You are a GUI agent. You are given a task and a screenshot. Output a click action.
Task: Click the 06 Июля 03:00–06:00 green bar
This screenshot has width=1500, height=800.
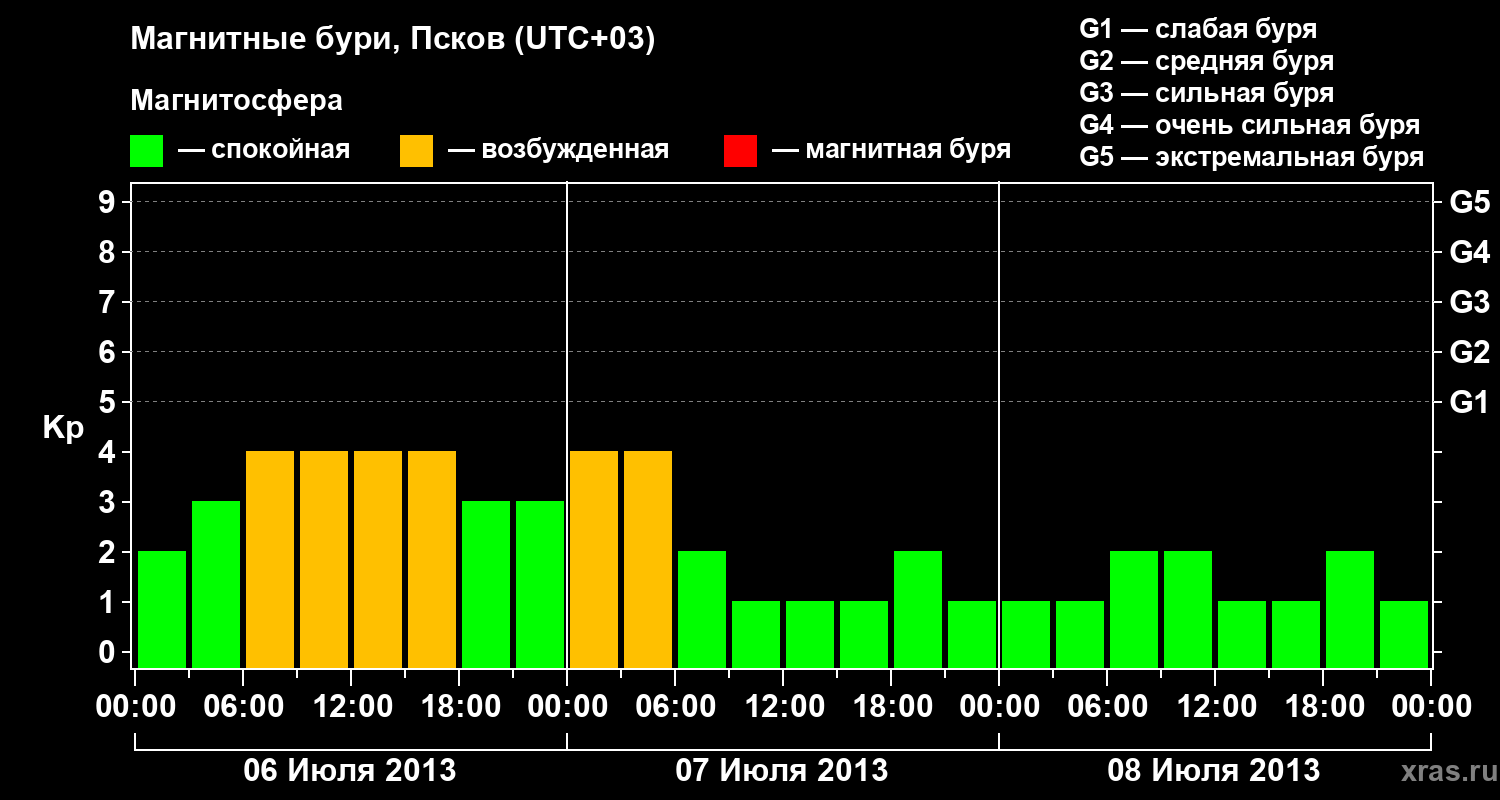[216, 584]
